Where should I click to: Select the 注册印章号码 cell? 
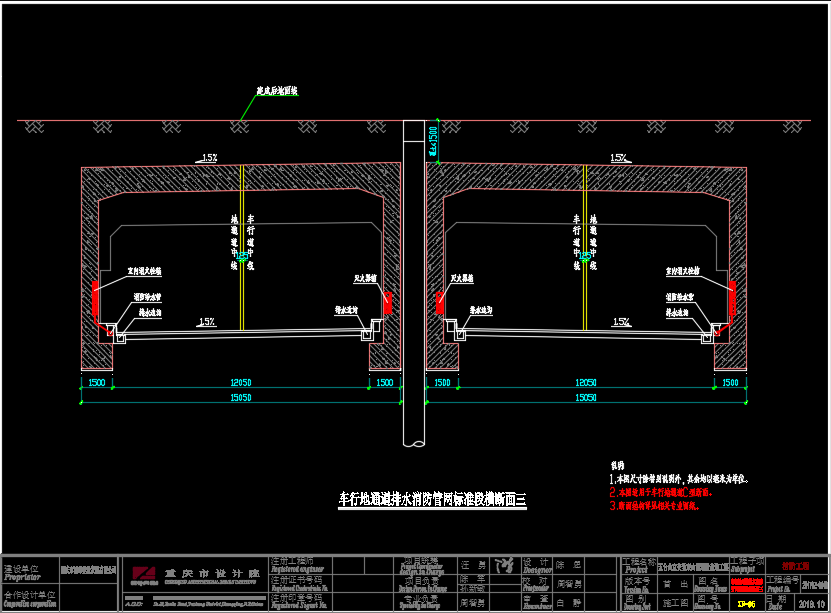pyautogui.click(x=299, y=601)
